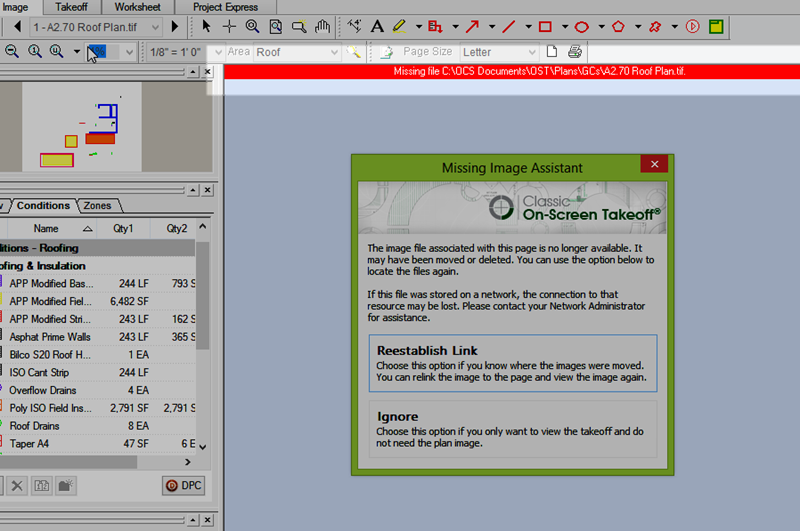Select the red arrow annotation tool
The image size is (800, 531).
pyautogui.click(x=472, y=27)
